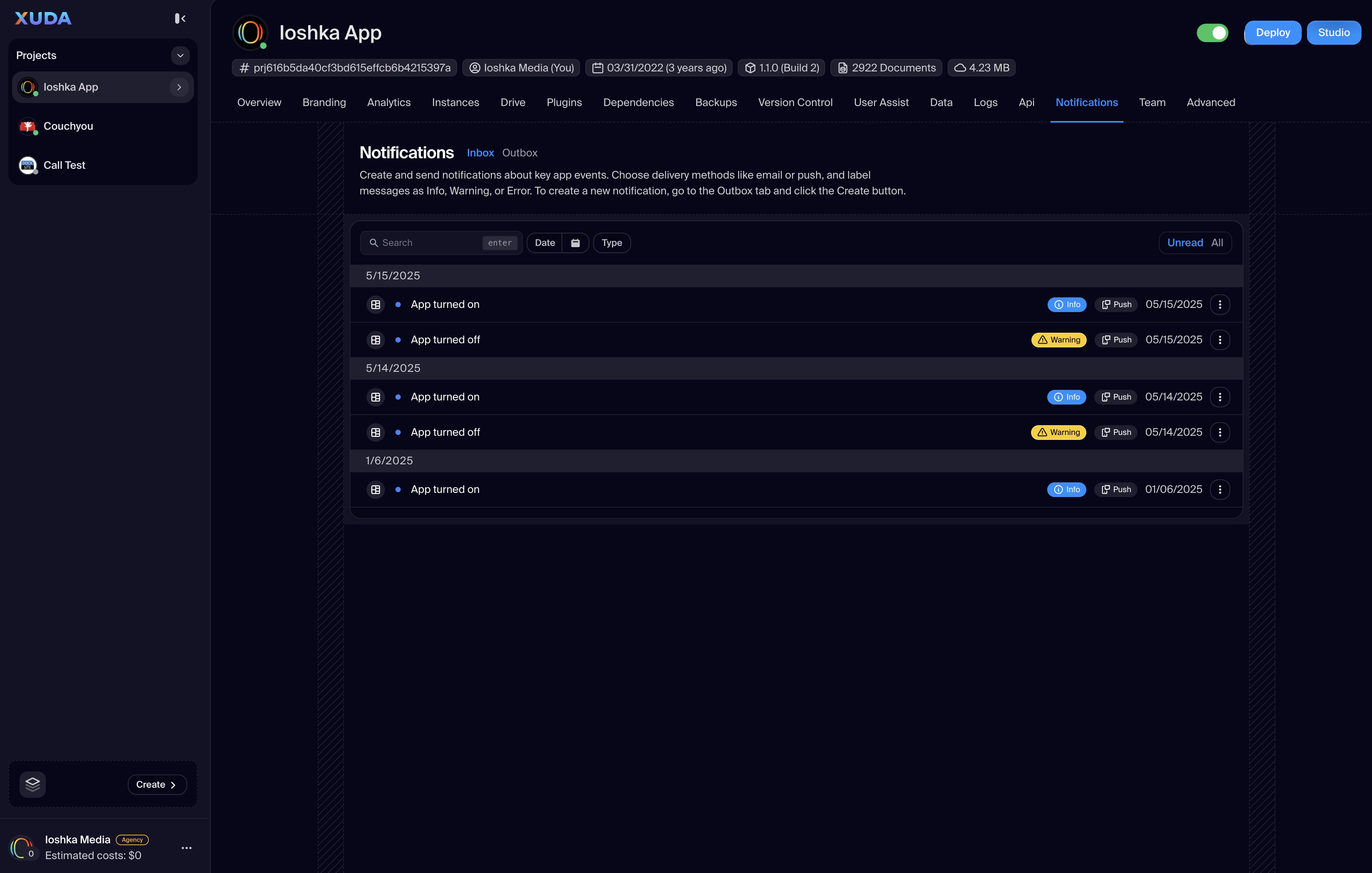Click the Couchyou project icon

point(27,126)
